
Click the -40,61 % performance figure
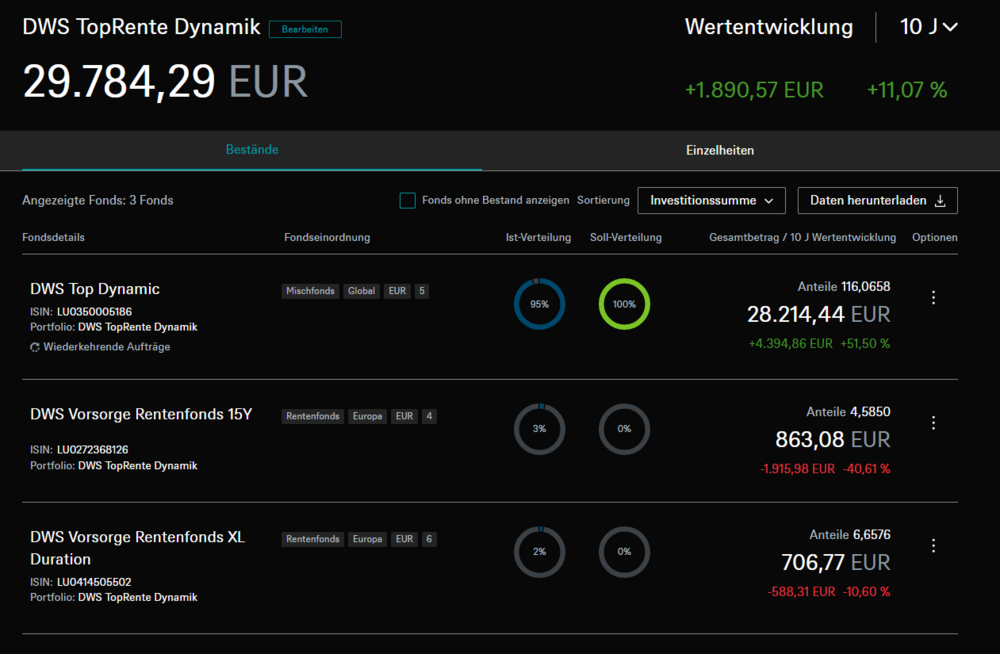coord(867,469)
